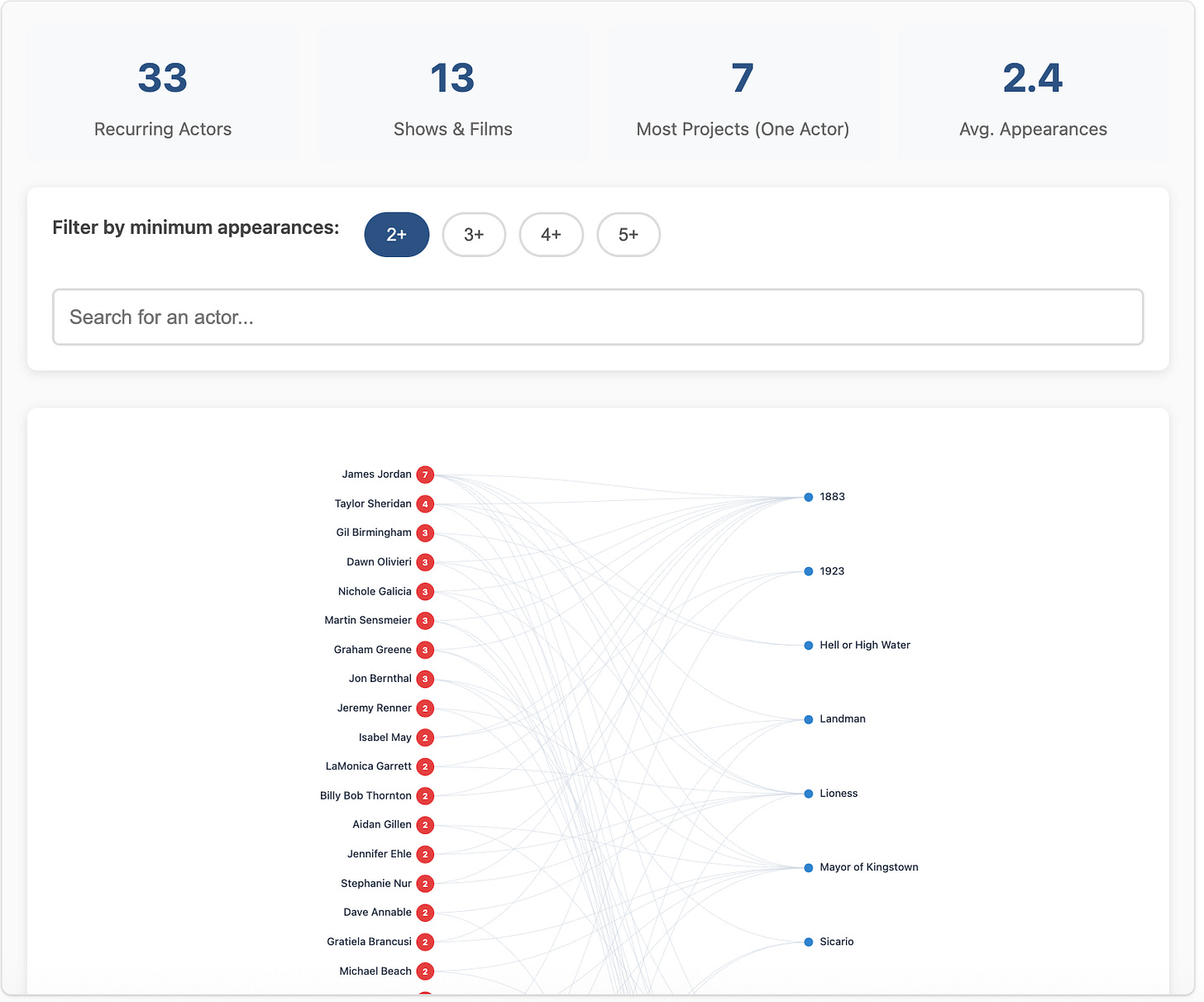This screenshot has width=1204, height=1002.
Task: Click Michael Beach's red count node
Action: 425,971
